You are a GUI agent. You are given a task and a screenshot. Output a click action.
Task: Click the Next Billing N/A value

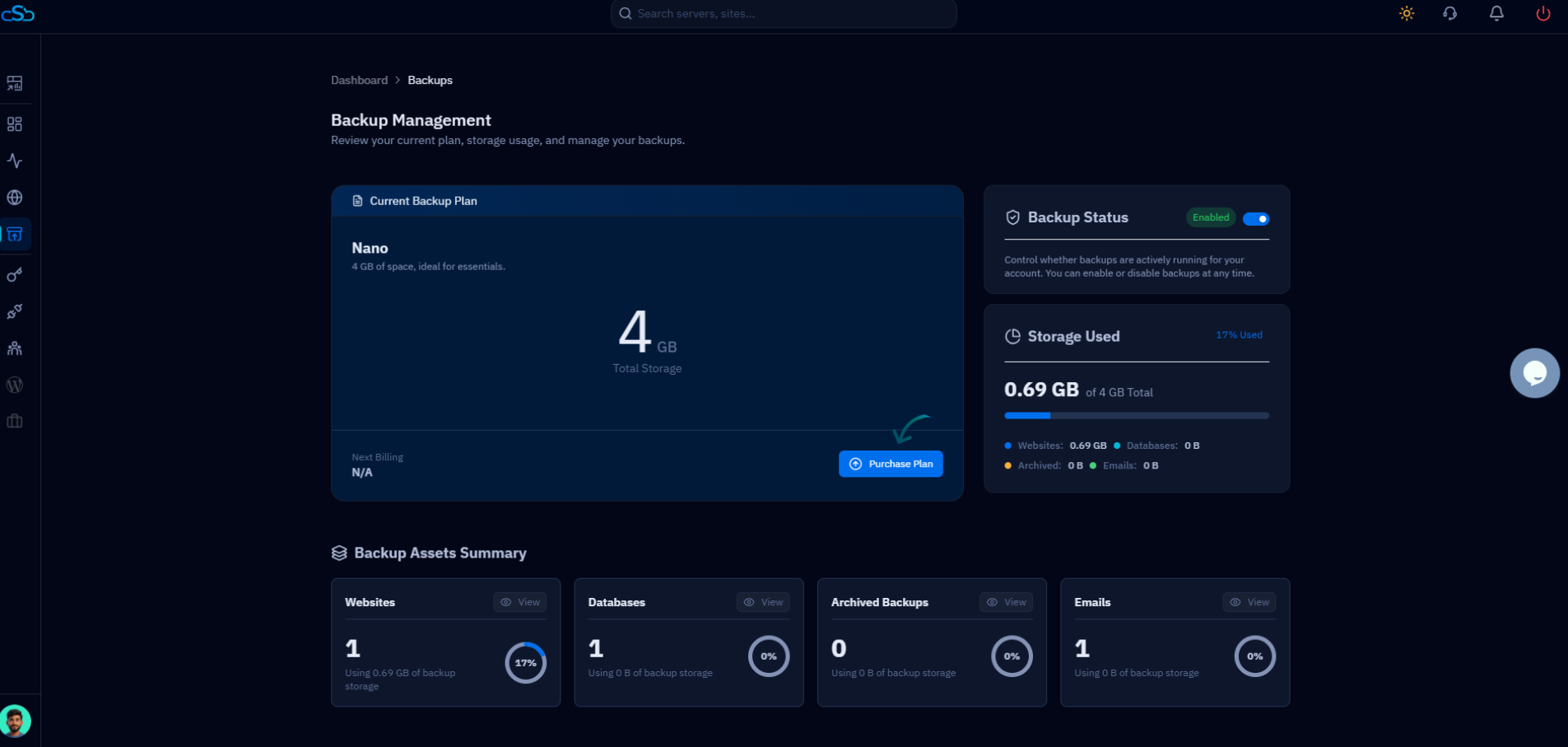(362, 473)
